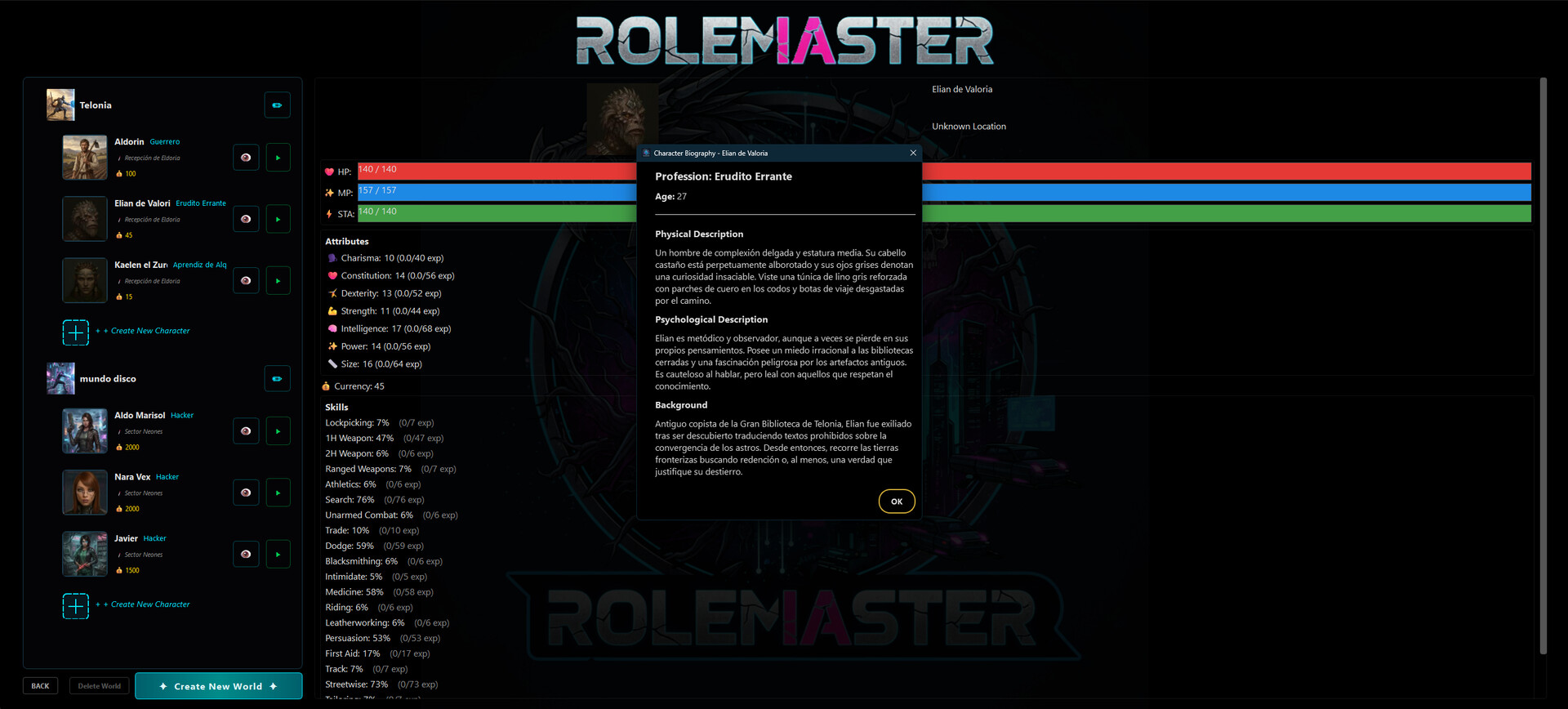
Task: Play as Aldorin
Action: (278, 158)
